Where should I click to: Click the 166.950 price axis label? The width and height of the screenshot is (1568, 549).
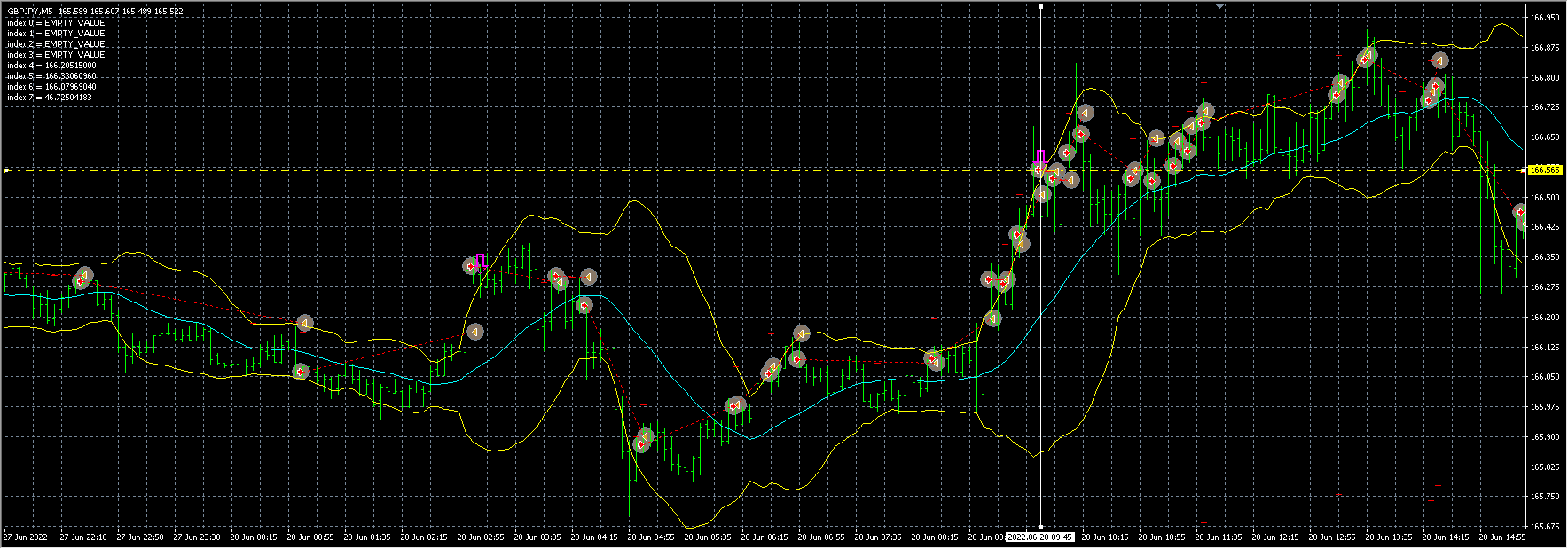click(1545, 17)
